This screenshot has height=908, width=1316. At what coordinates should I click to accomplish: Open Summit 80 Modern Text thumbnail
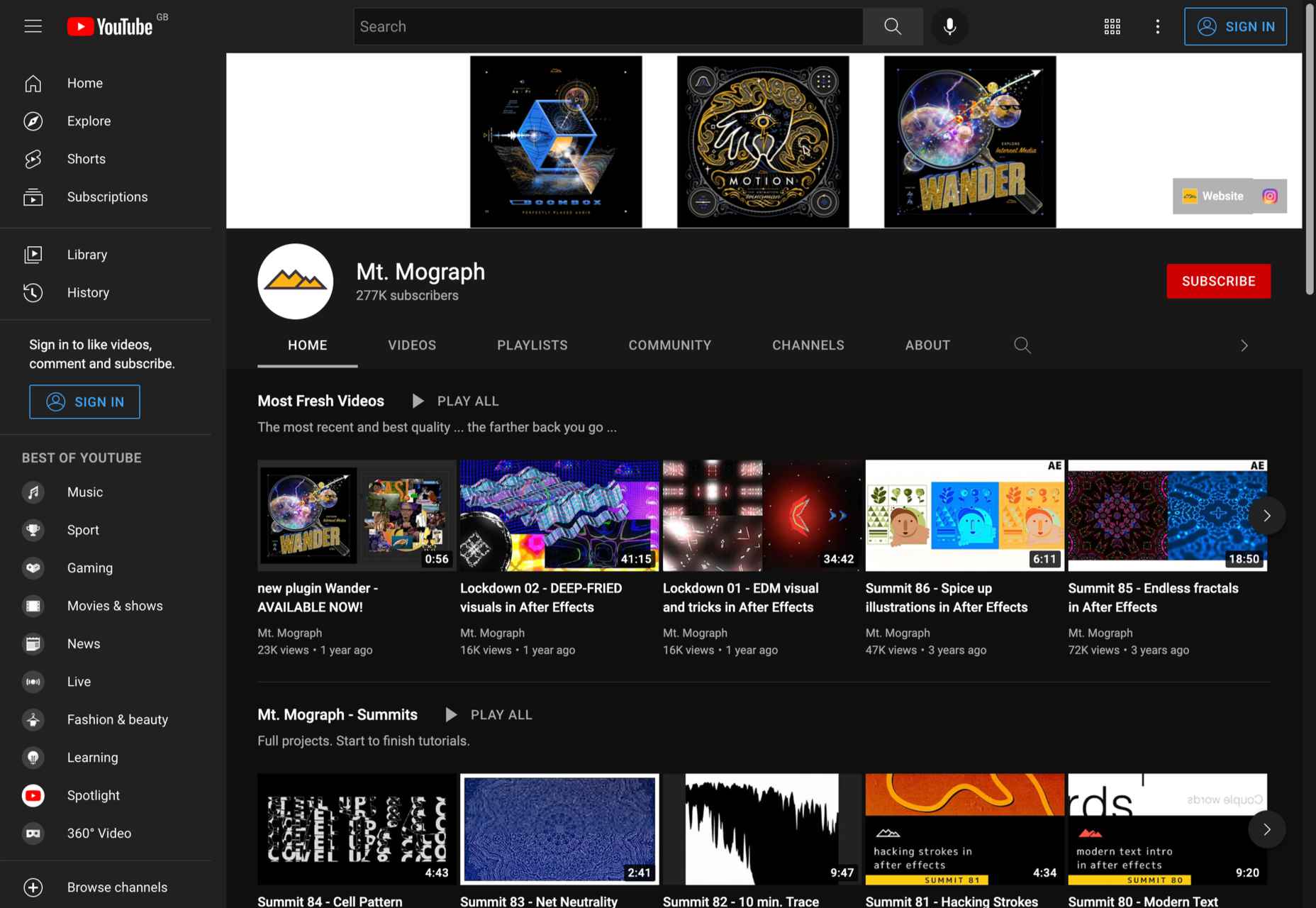pyautogui.click(x=1168, y=829)
